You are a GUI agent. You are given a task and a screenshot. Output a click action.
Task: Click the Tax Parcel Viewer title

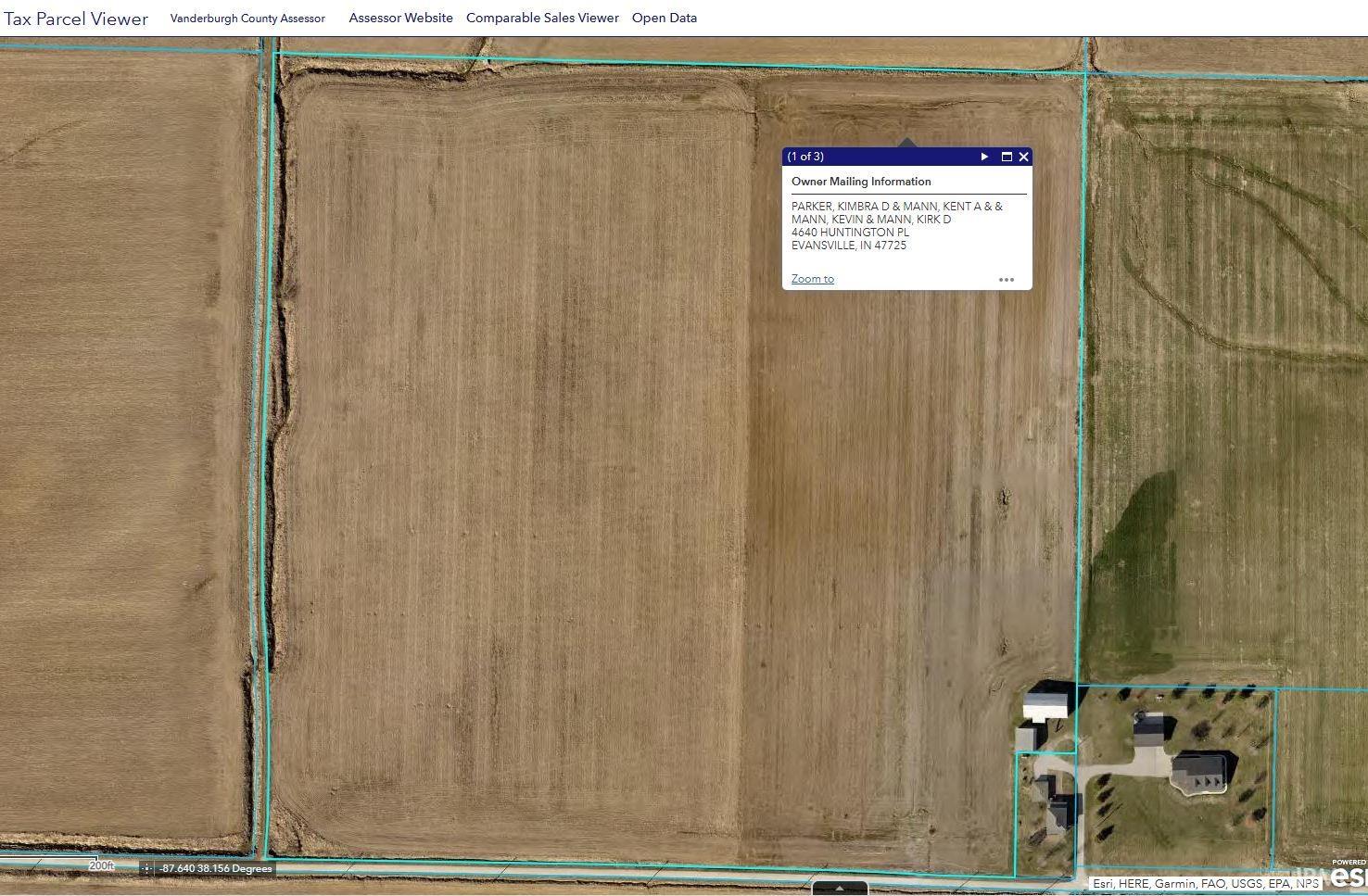(75, 18)
